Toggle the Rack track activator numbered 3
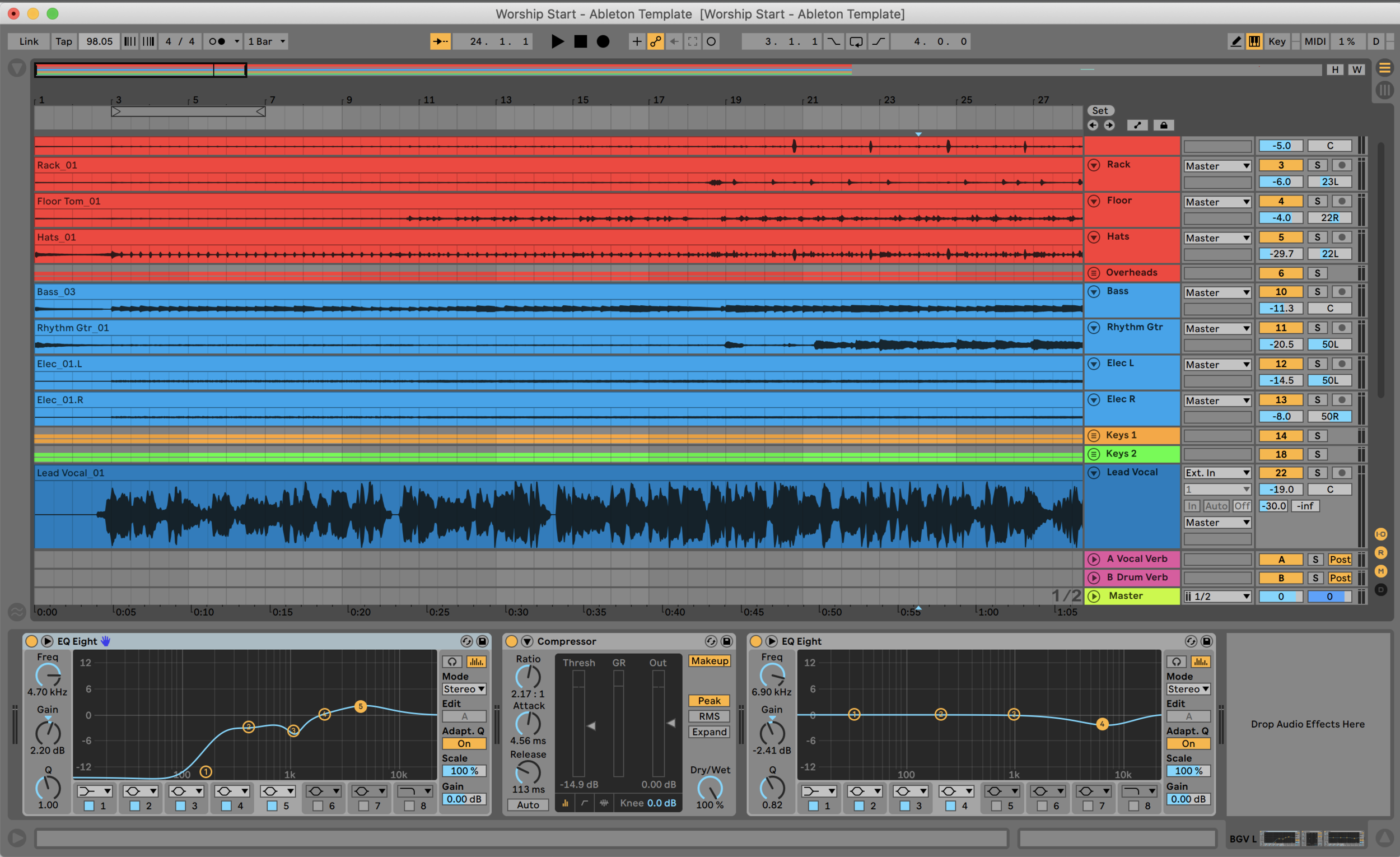This screenshot has width=1400, height=857. 1281,165
